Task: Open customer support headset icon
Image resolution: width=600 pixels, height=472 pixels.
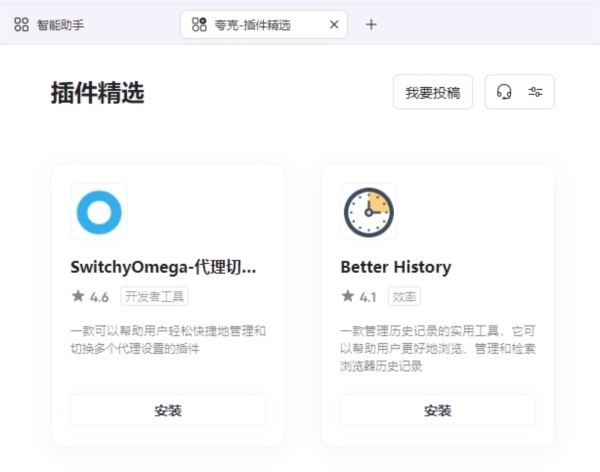Action: (504, 92)
